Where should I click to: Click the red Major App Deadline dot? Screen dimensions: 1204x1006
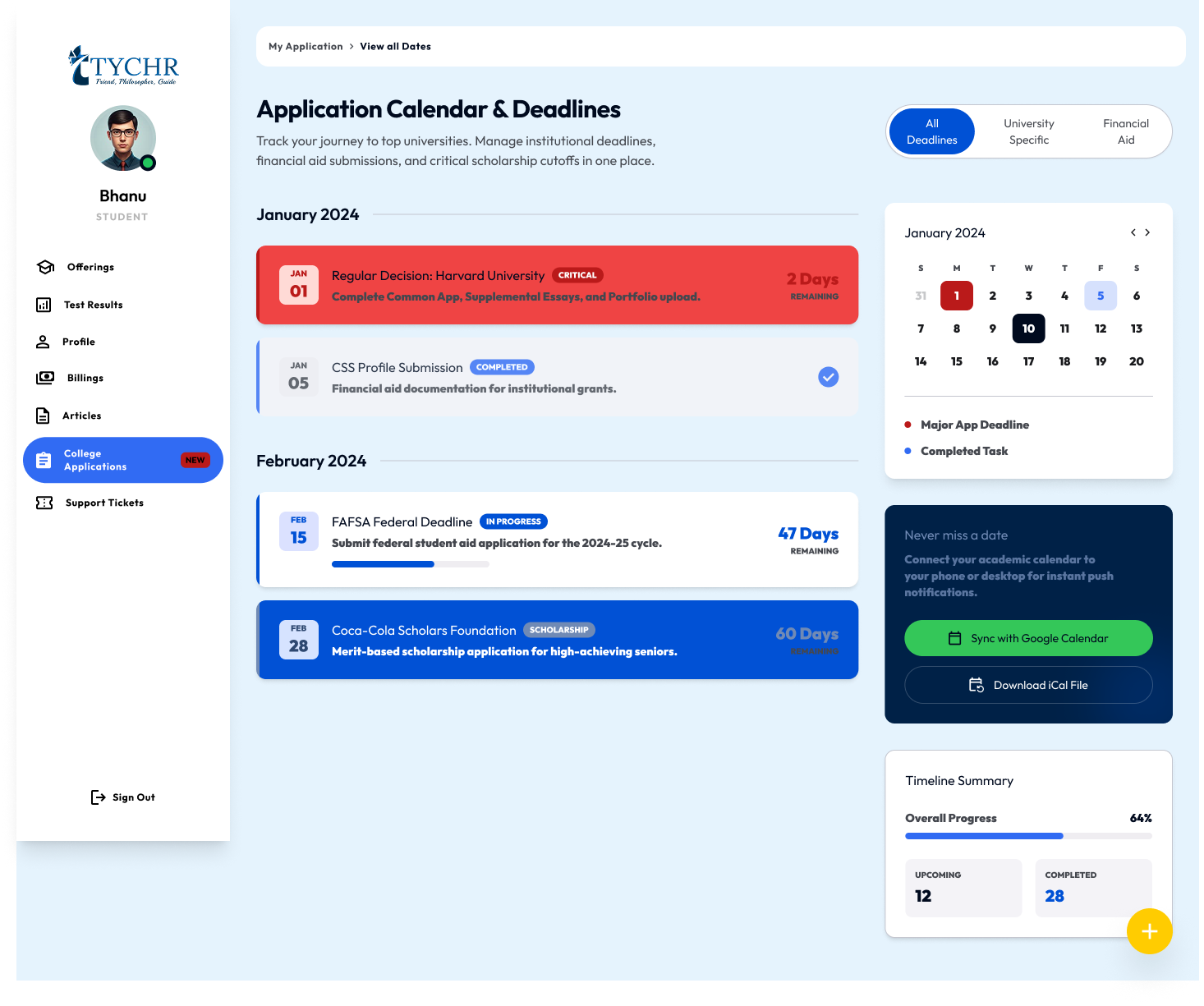[x=908, y=425]
